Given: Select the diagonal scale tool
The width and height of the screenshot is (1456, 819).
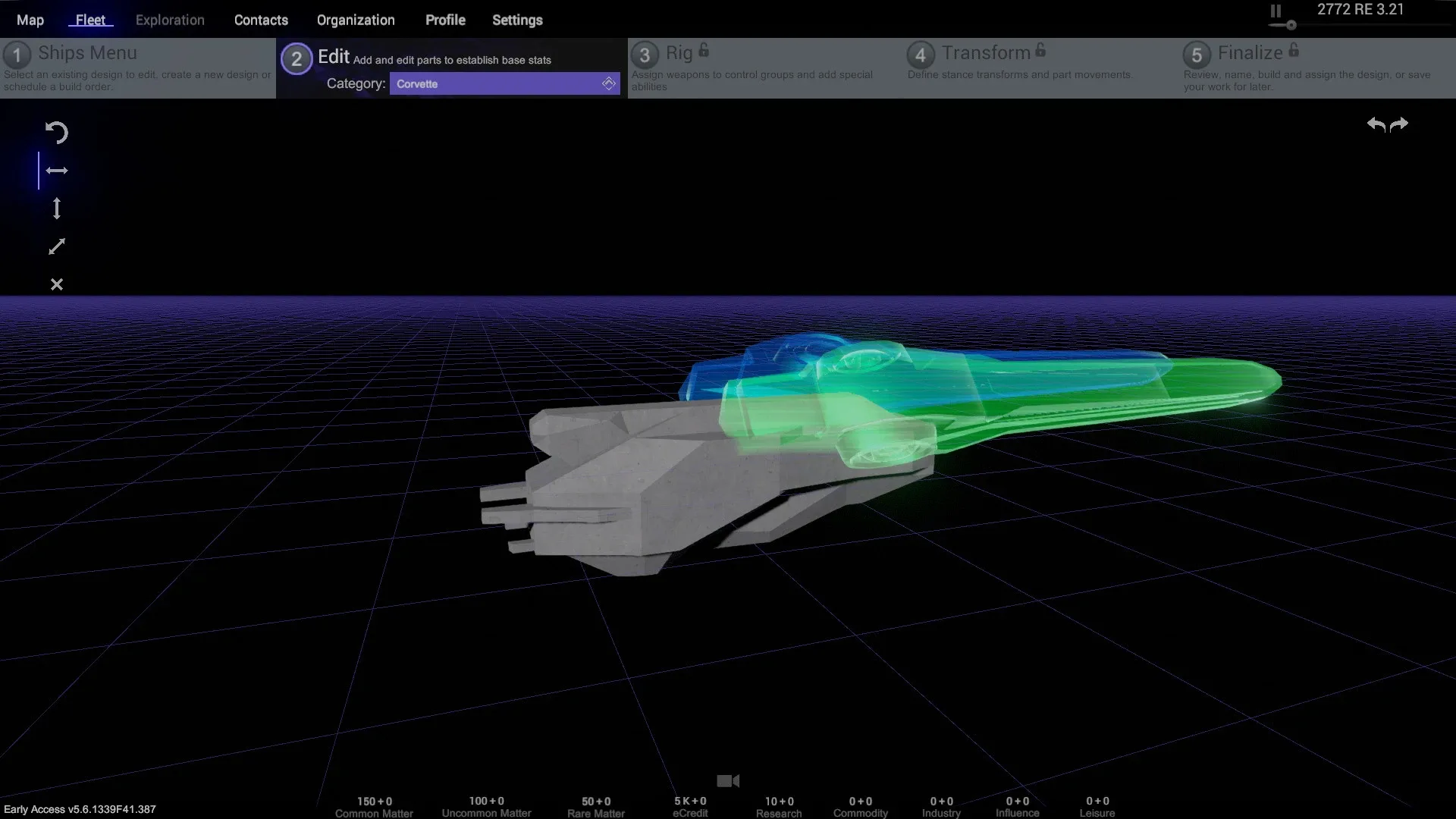Looking at the screenshot, I should click(57, 246).
